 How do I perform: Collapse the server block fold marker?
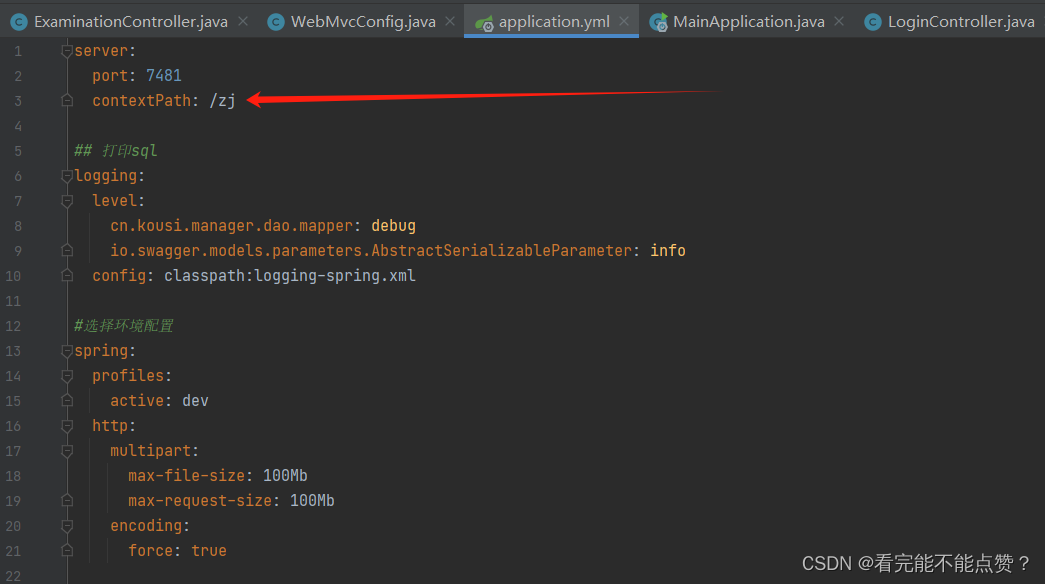tap(67, 51)
